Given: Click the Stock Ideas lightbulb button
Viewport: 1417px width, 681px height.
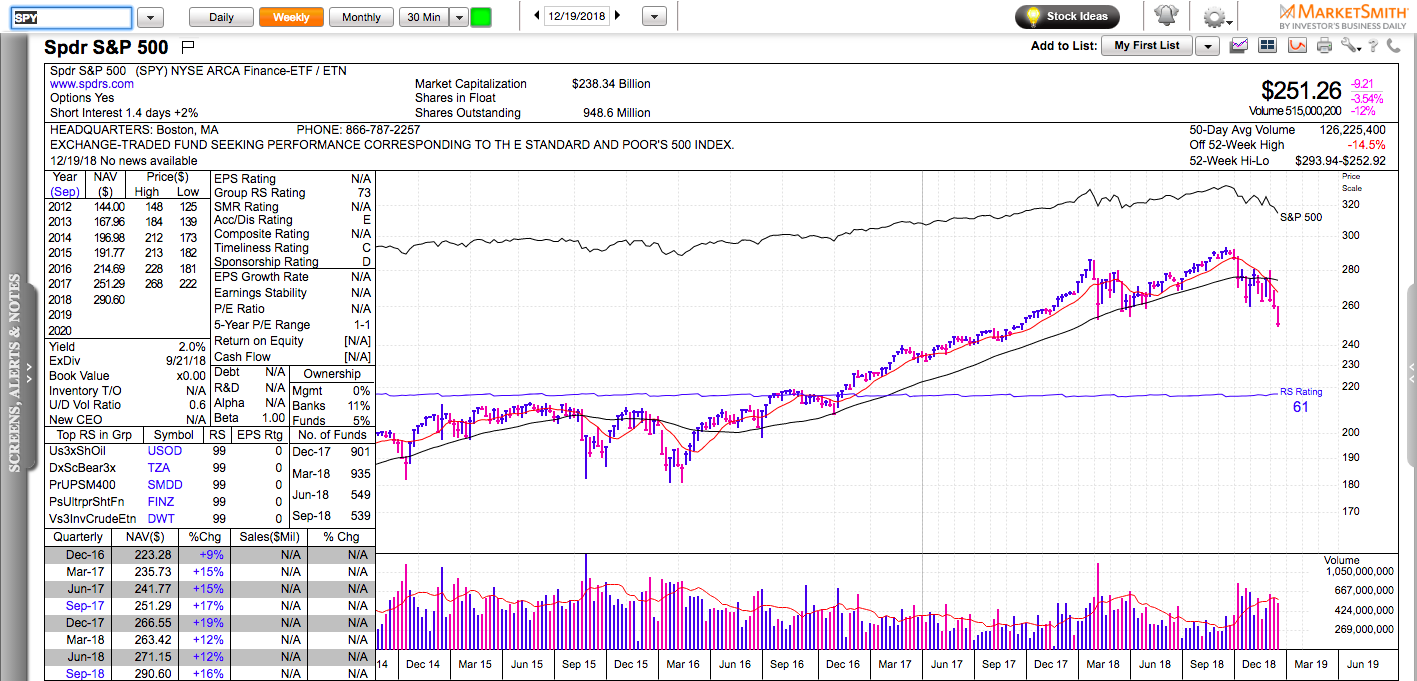Looking at the screenshot, I should (x=1066, y=17).
